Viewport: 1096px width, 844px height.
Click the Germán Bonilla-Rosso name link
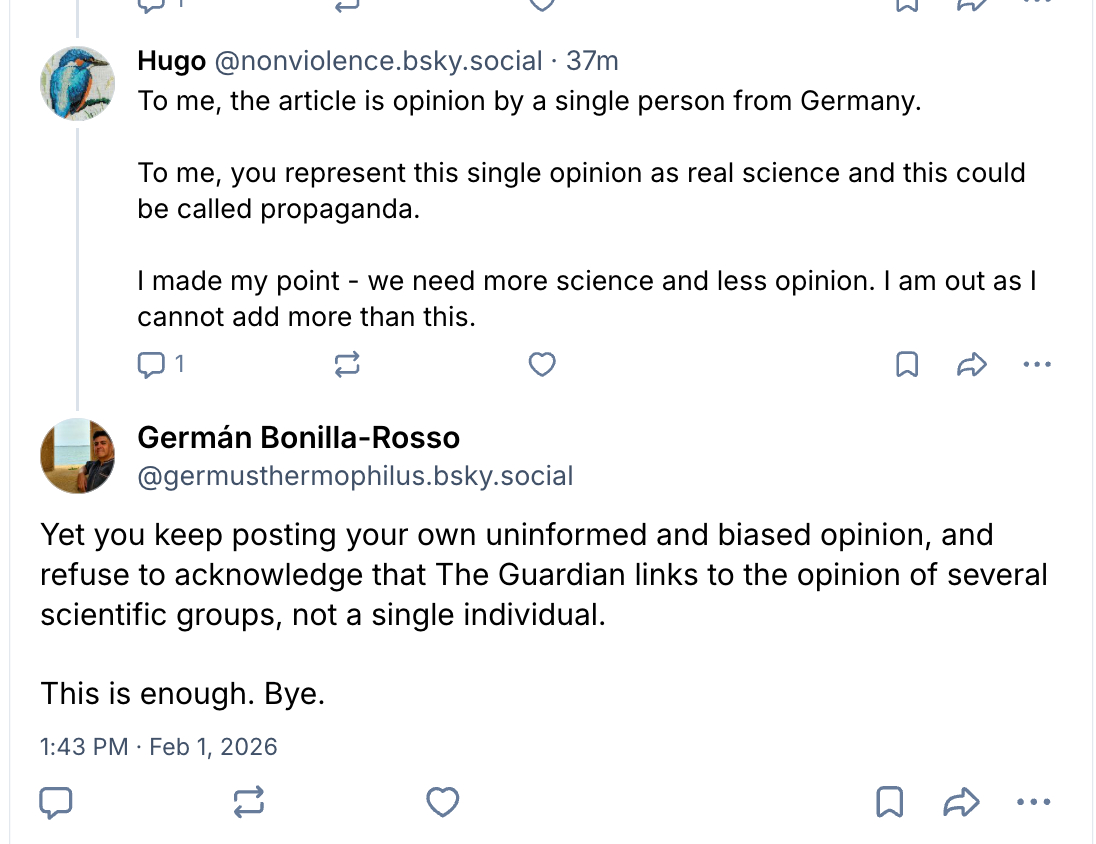(298, 438)
